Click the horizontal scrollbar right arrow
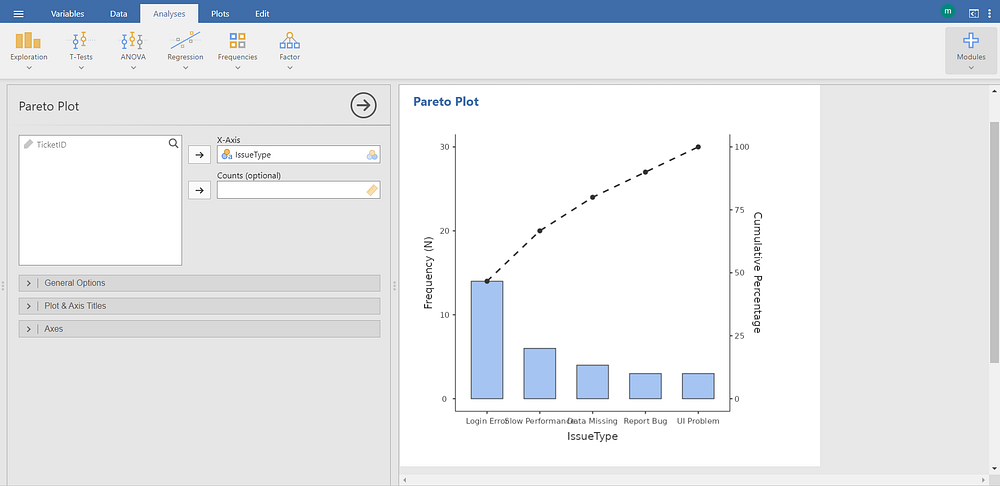The width and height of the screenshot is (1000, 486). (x=983, y=479)
